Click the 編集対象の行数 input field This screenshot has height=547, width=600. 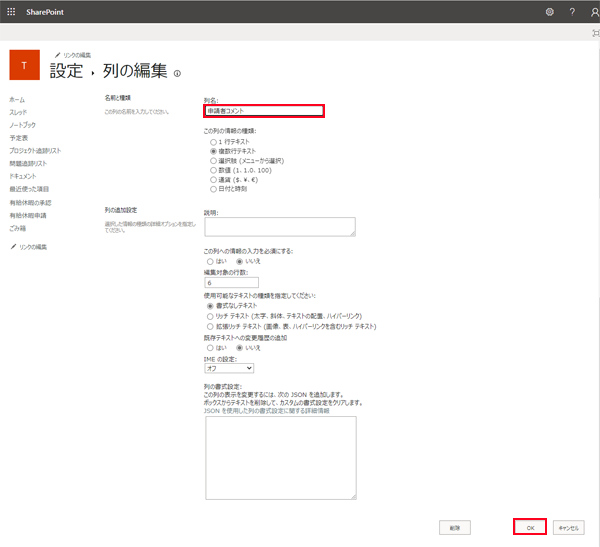tap(232, 282)
